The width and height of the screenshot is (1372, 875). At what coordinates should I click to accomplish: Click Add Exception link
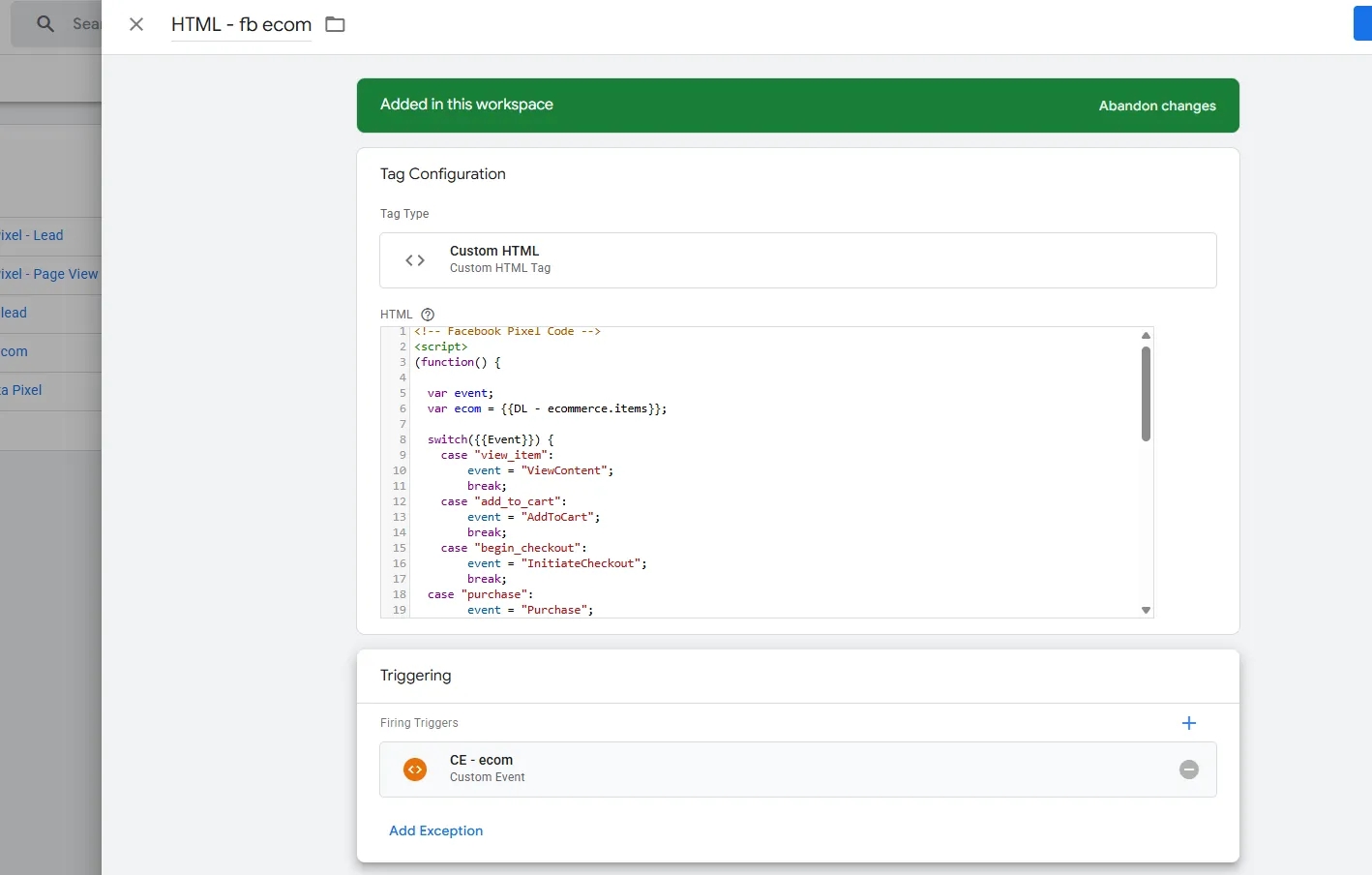pos(435,830)
